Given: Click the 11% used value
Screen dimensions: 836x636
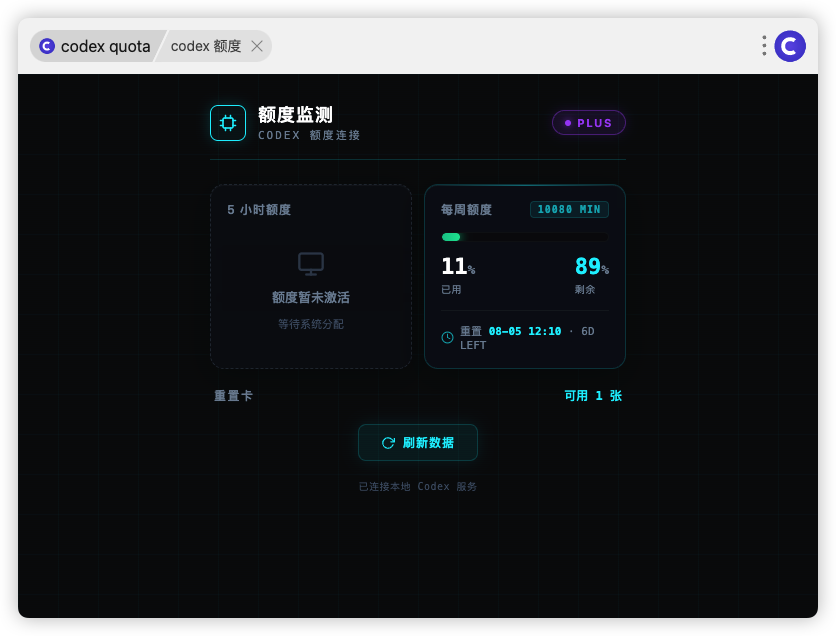Looking at the screenshot, I should [x=458, y=266].
